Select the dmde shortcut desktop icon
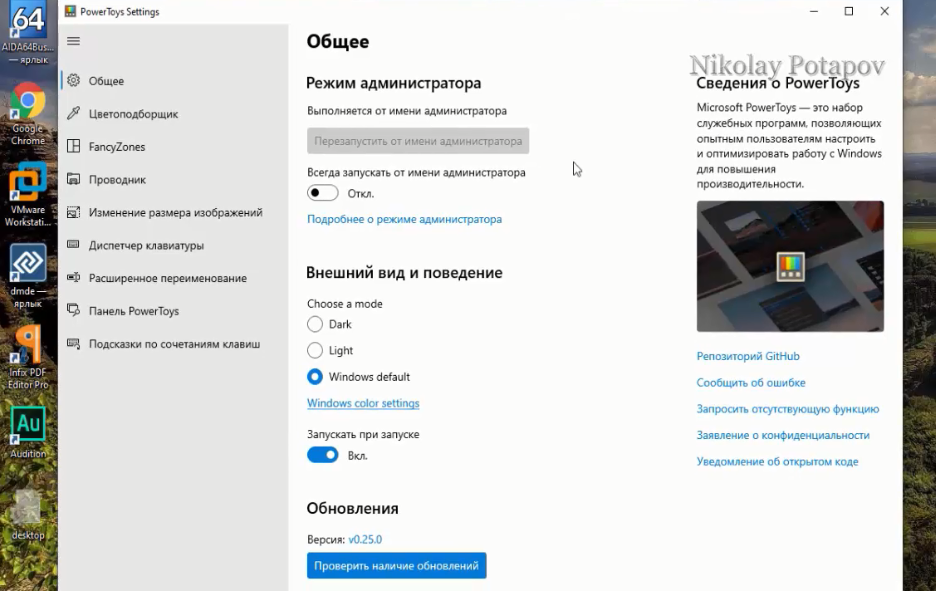This screenshot has width=936, height=591. coord(27,276)
